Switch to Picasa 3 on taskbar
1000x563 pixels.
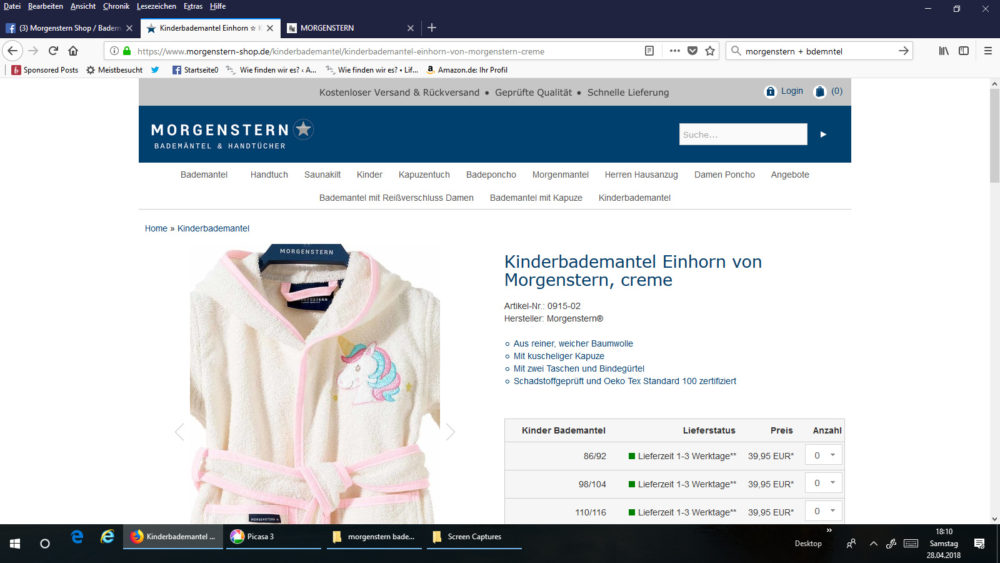click(x=273, y=537)
